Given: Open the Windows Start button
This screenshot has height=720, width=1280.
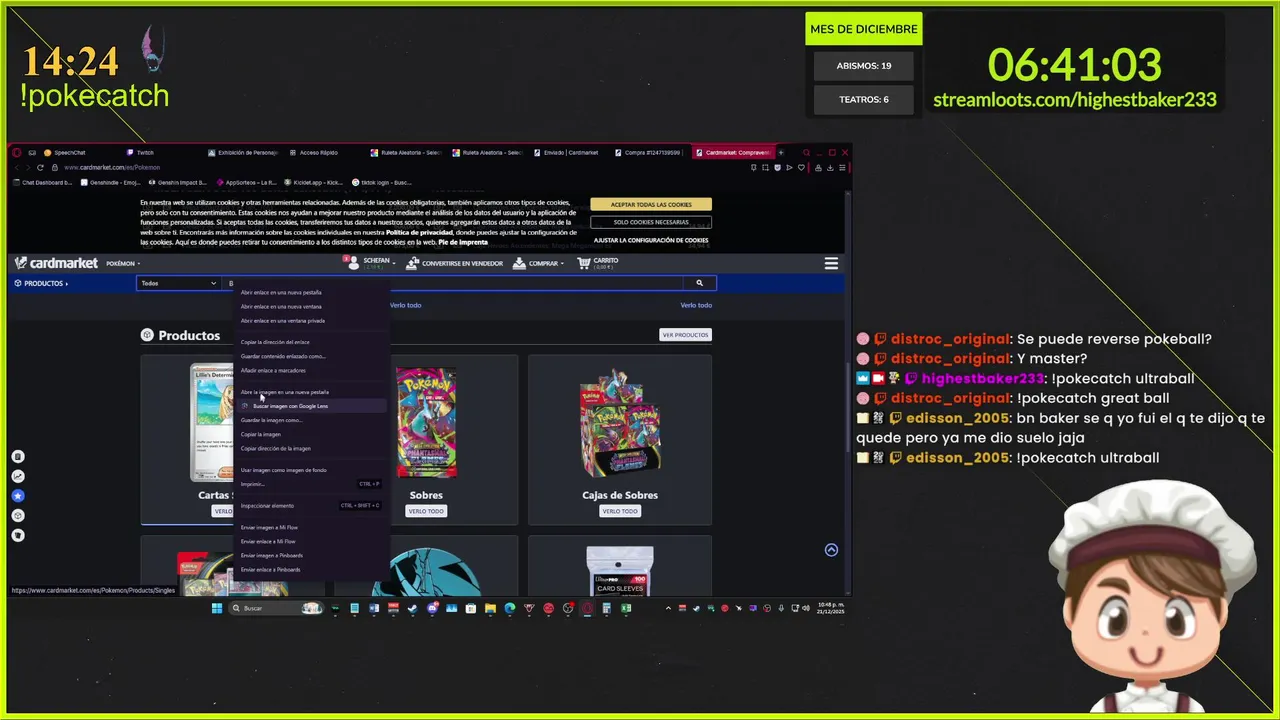Looking at the screenshot, I should click(216, 608).
